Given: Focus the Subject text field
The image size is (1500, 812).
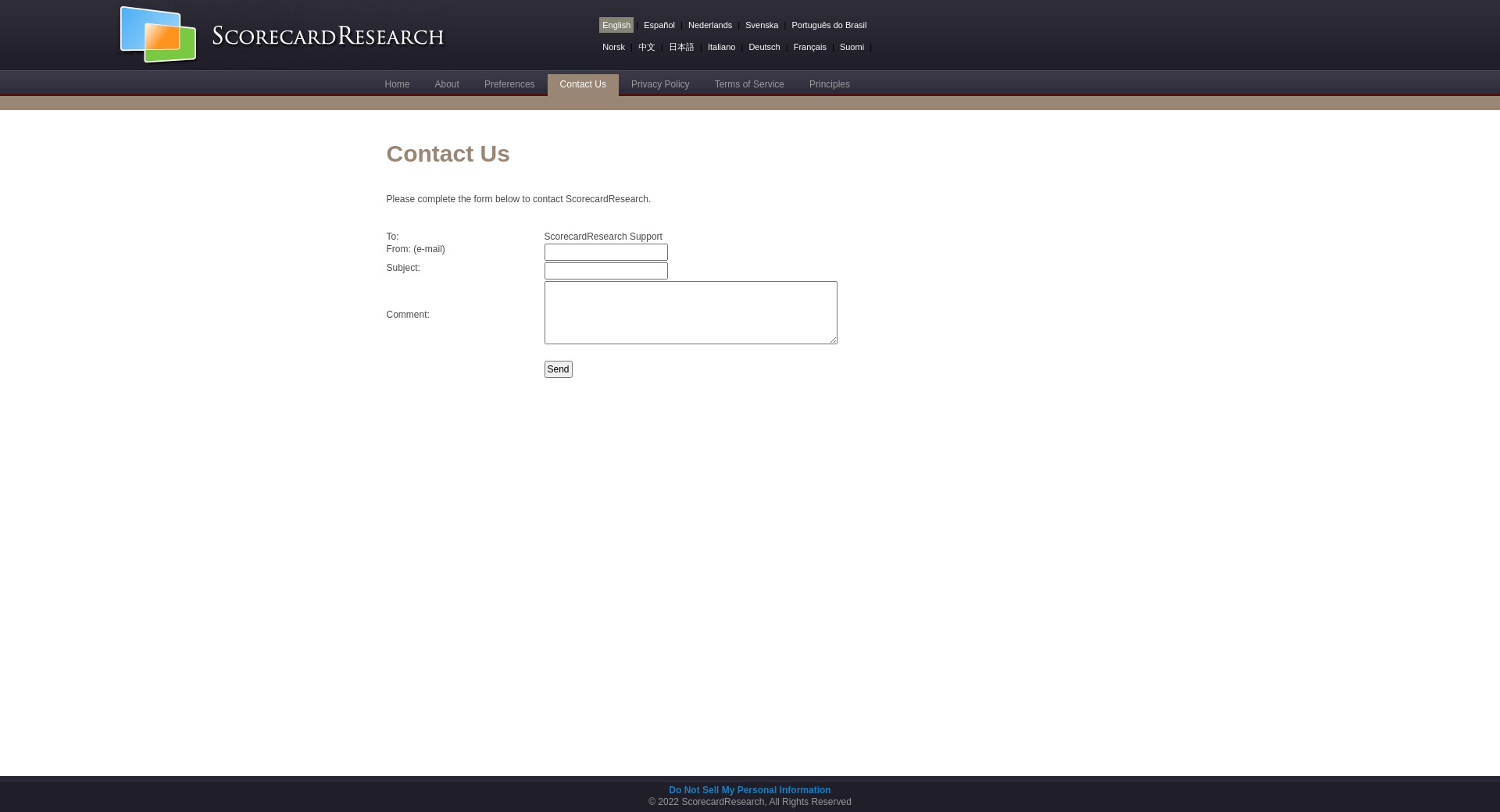Looking at the screenshot, I should click(605, 271).
